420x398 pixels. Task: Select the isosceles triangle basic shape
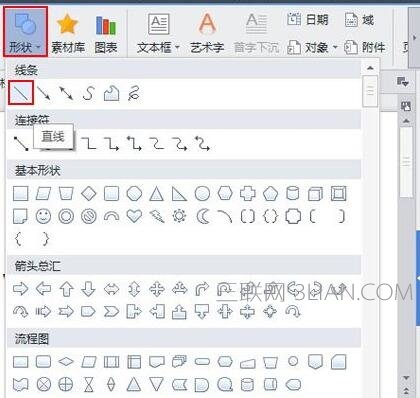156,194
